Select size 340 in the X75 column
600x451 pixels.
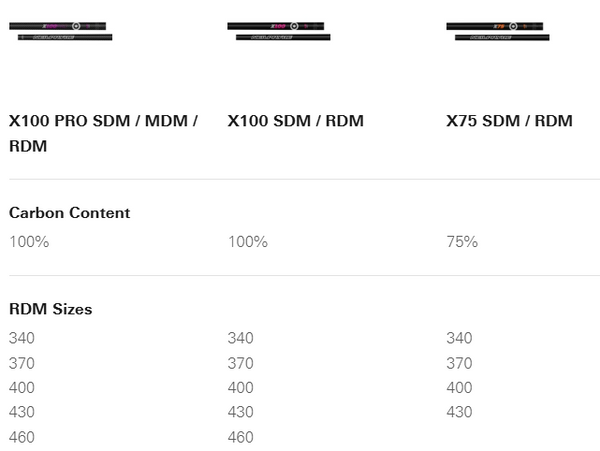459,338
